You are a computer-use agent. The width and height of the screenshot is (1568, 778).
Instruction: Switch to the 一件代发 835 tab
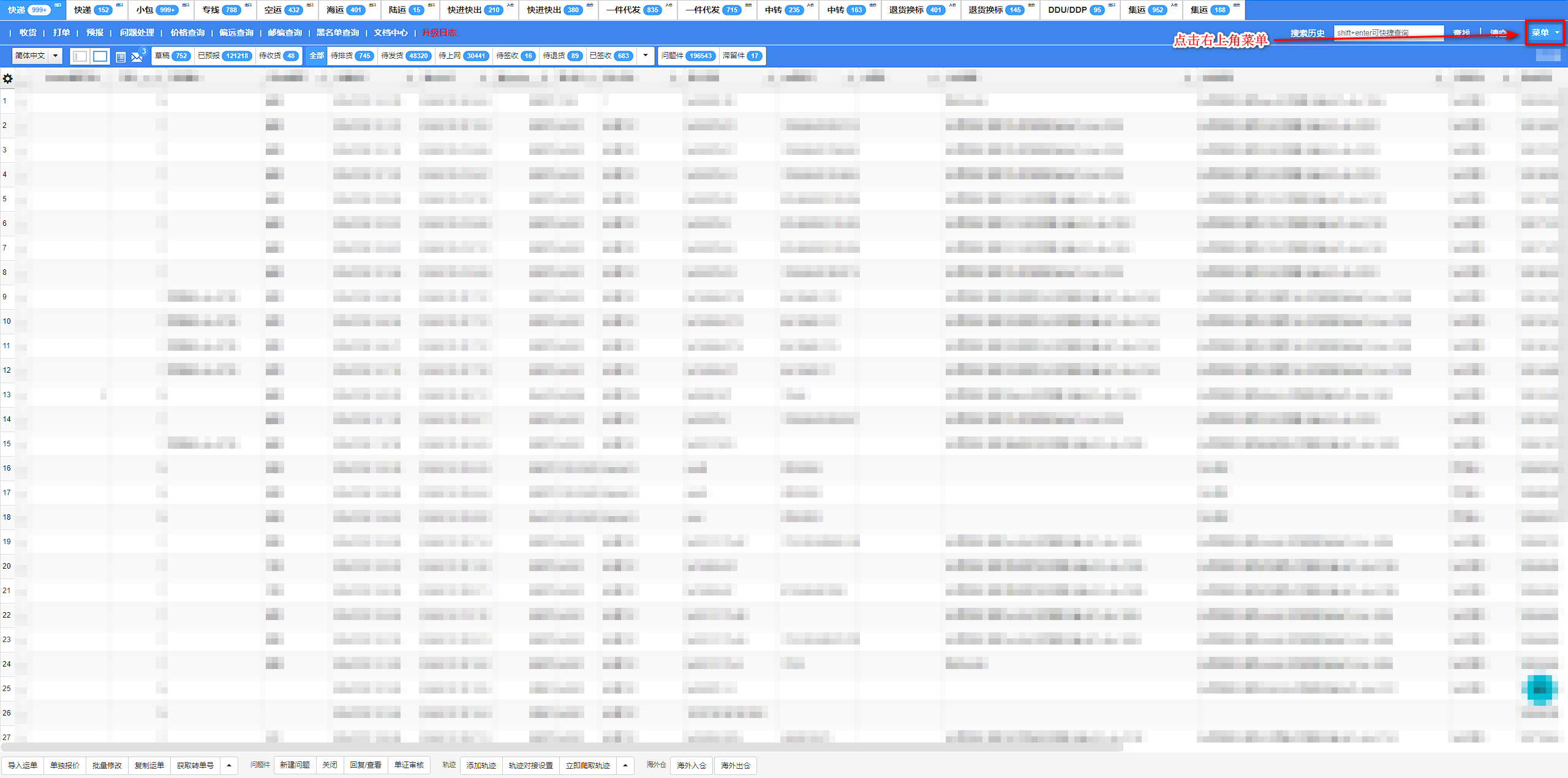coord(638,10)
